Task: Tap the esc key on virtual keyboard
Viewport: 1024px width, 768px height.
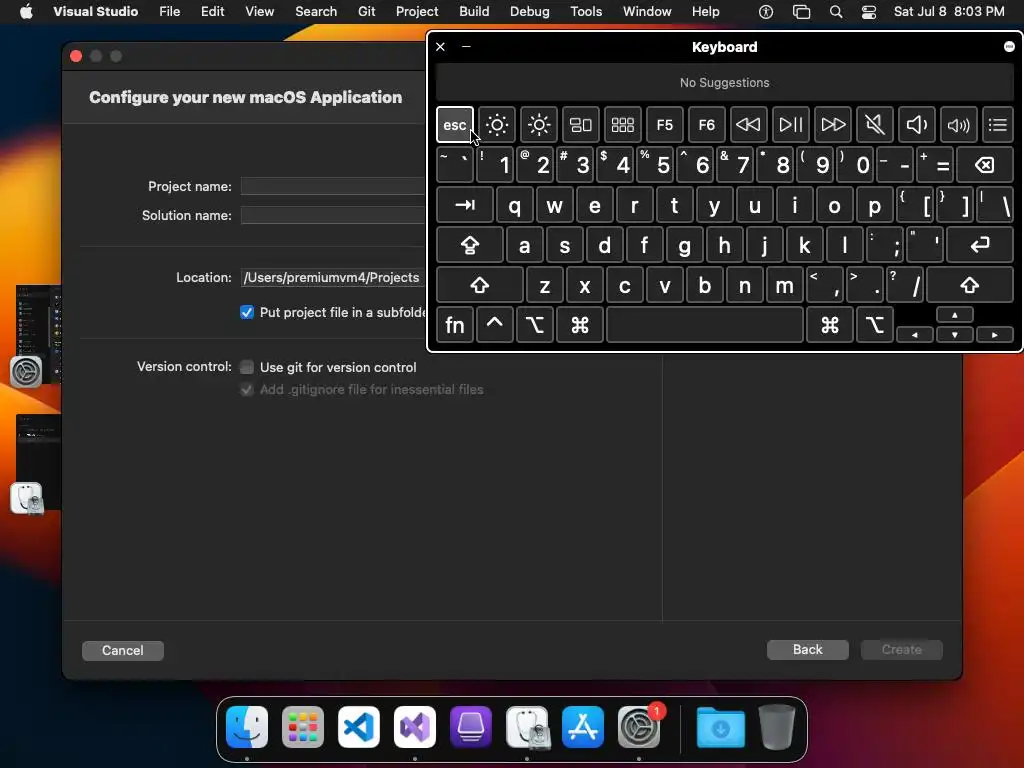Action: point(455,125)
